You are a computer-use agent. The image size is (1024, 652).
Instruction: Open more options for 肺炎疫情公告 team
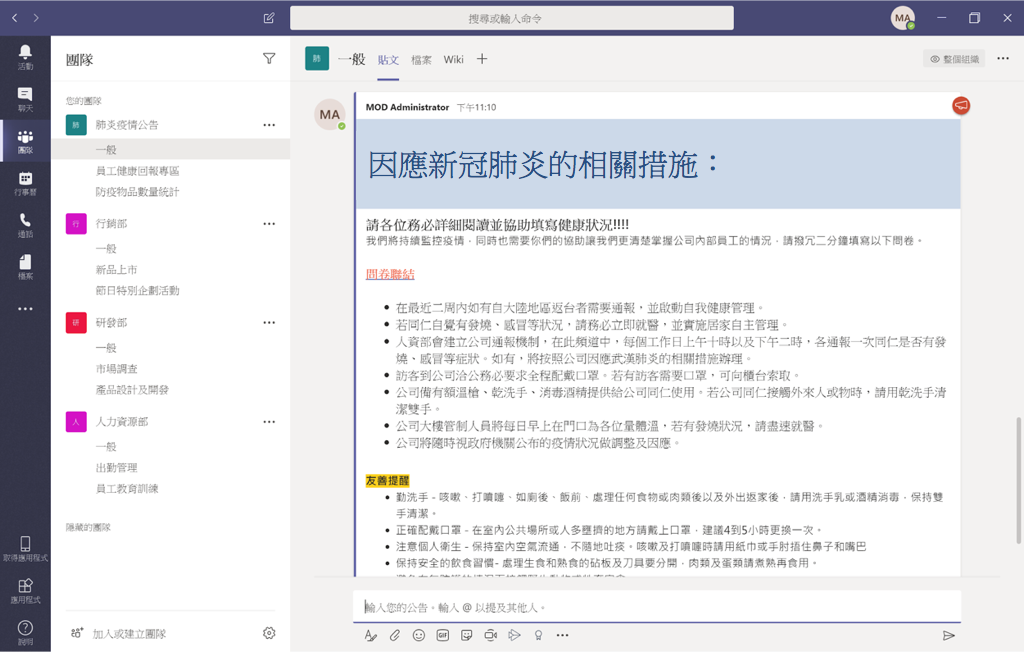tap(269, 125)
